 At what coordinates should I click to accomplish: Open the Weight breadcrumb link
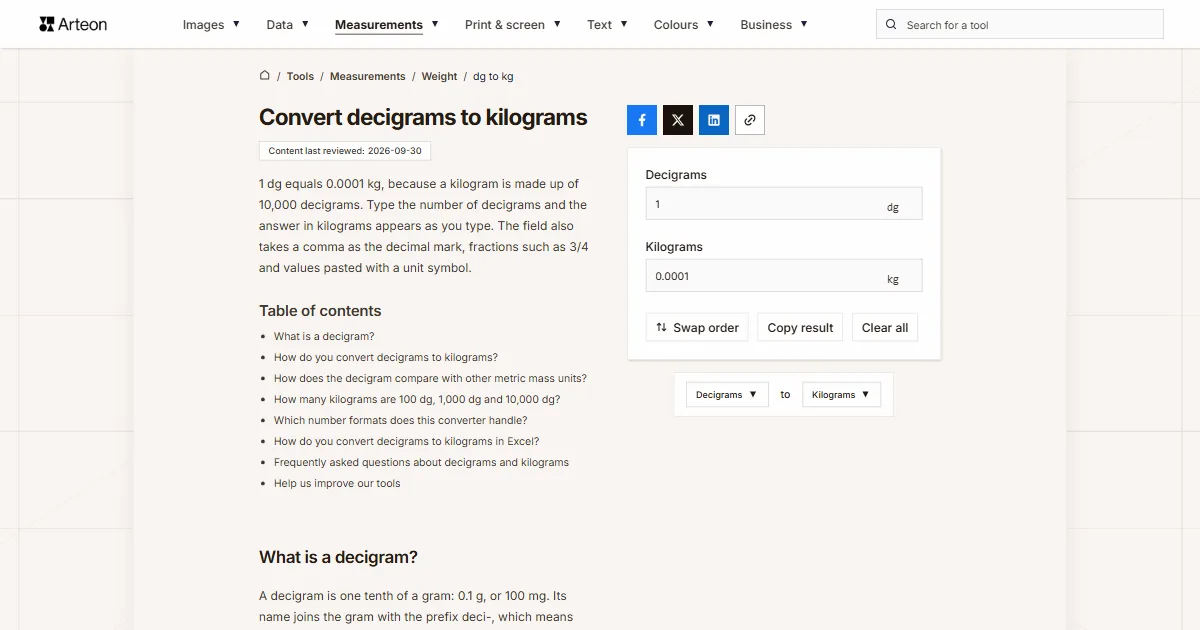[x=439, y=76]
